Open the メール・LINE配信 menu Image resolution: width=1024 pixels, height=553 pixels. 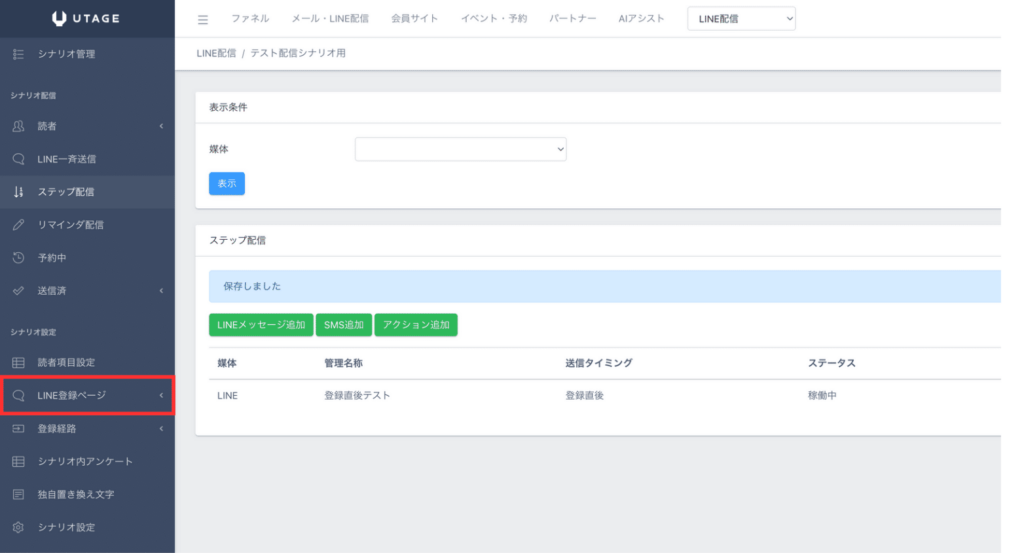click(330, 18)
